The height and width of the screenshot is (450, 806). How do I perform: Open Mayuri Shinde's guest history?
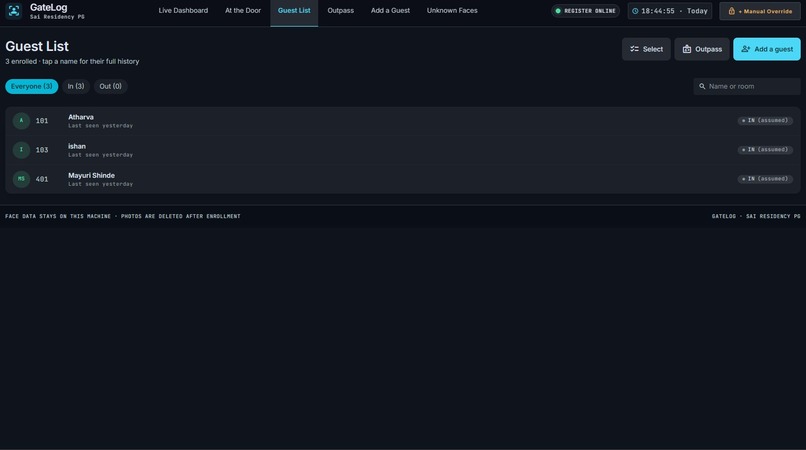click(402, 179)
